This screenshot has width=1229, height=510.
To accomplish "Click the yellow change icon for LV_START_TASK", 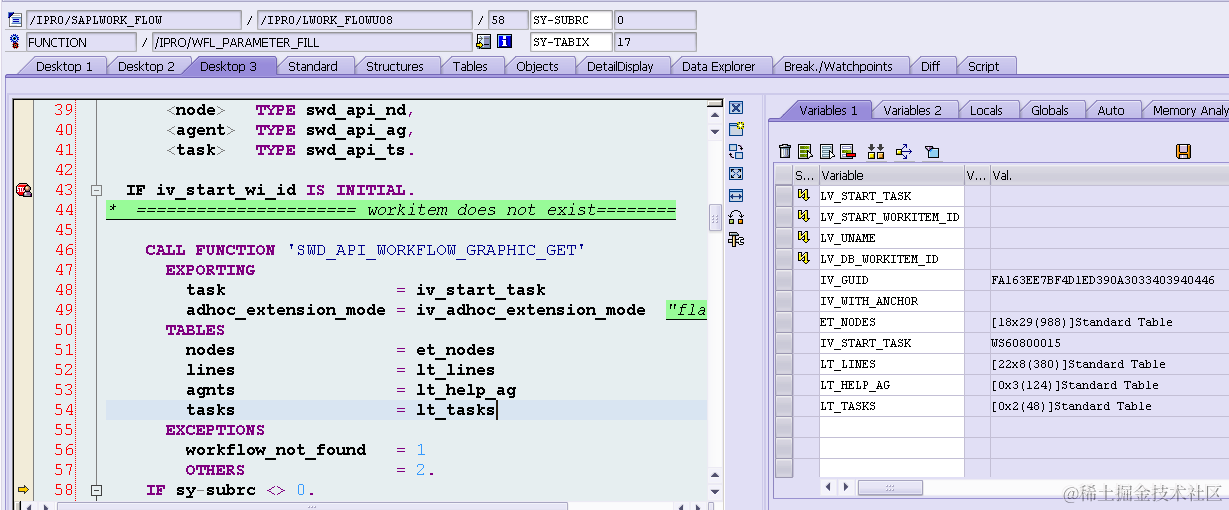I will [803, 196].
